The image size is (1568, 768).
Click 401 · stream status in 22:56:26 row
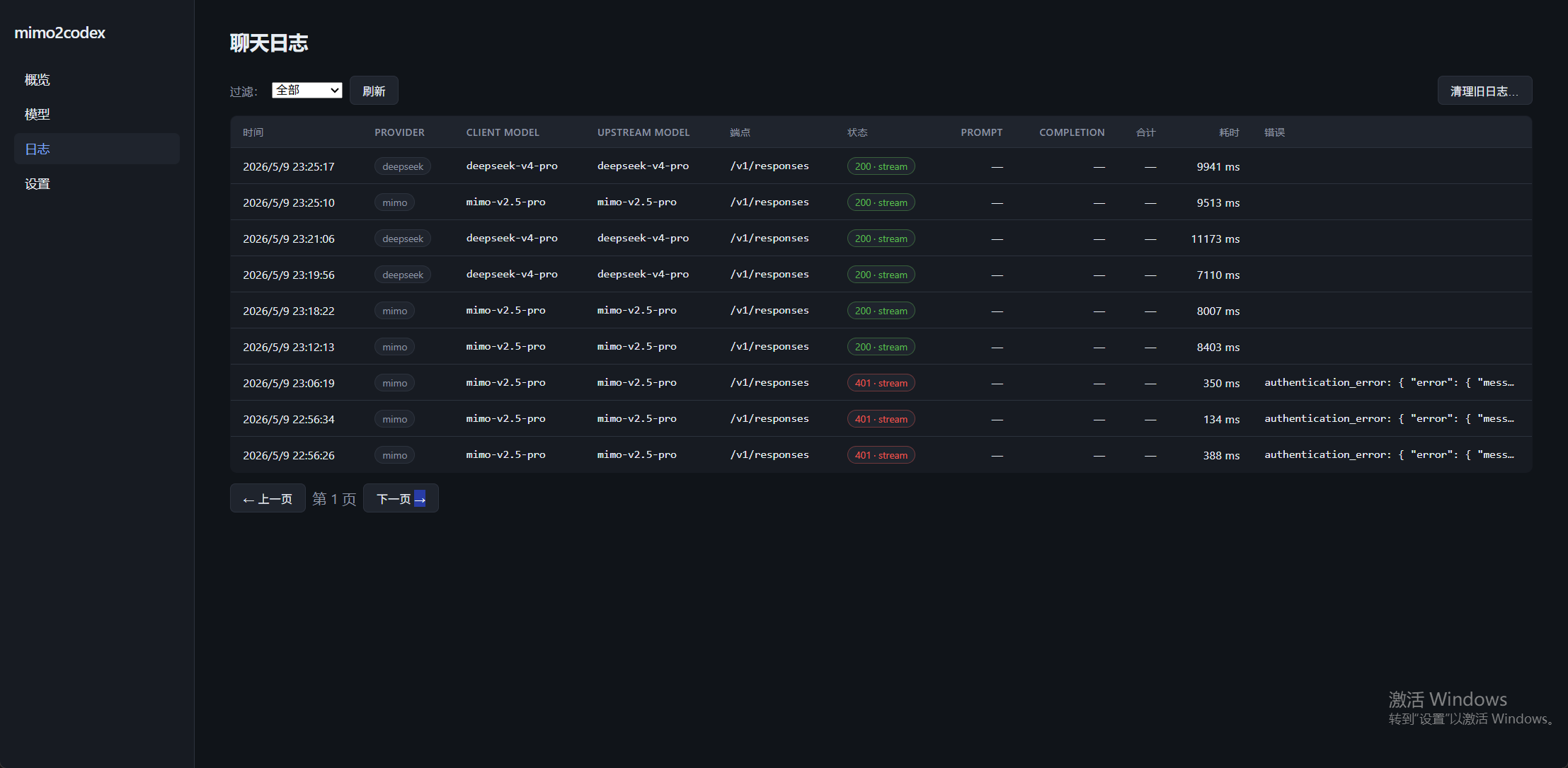click(x=881, y=455)
